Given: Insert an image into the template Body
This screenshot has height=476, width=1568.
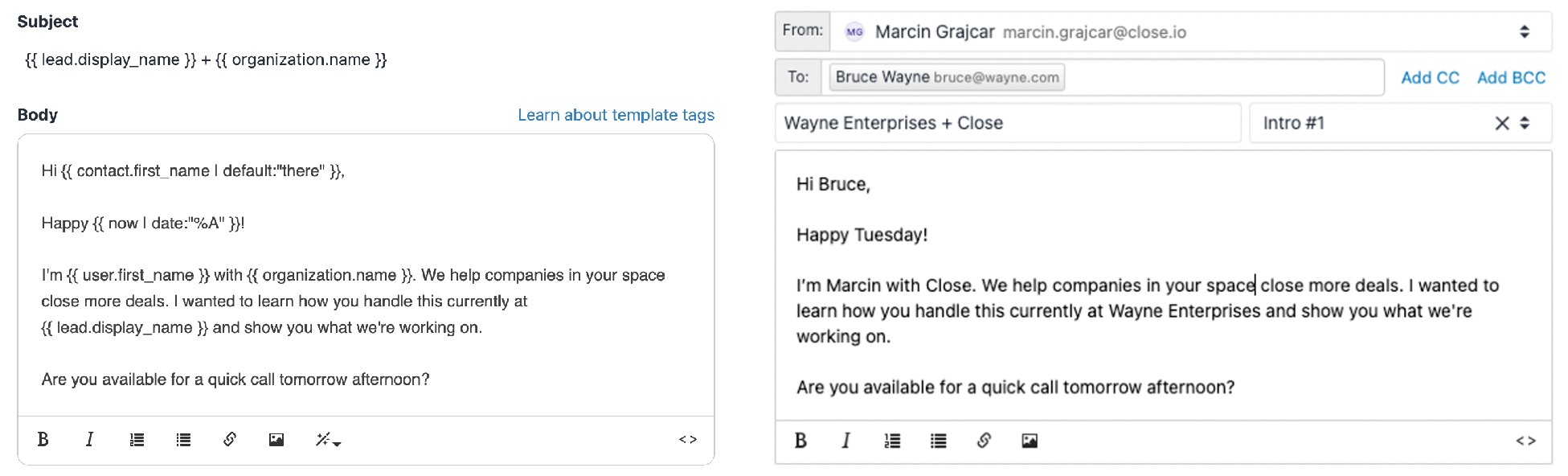Looking at the screenshot, I should pyautogui.click(x=276, y=439).
